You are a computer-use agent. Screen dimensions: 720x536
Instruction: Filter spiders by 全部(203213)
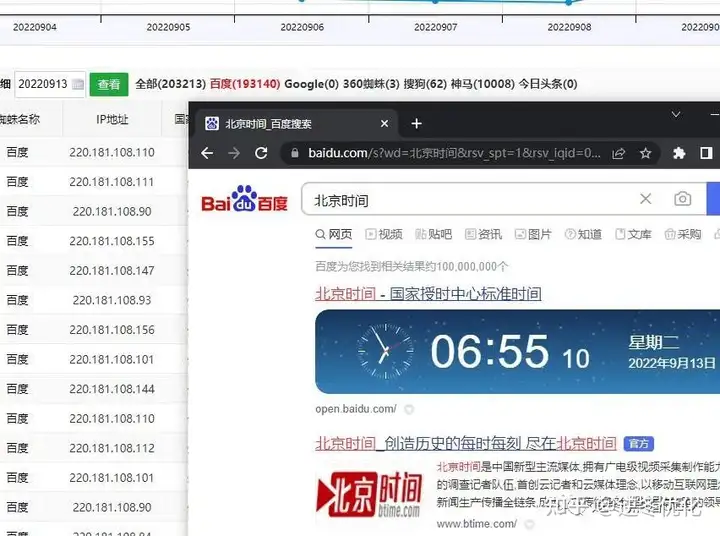(170, 84)
